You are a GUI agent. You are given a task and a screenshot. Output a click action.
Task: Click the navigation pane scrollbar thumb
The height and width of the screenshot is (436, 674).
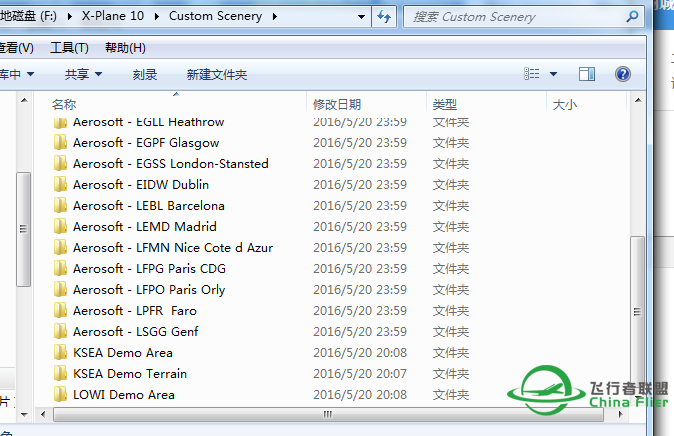24,229
